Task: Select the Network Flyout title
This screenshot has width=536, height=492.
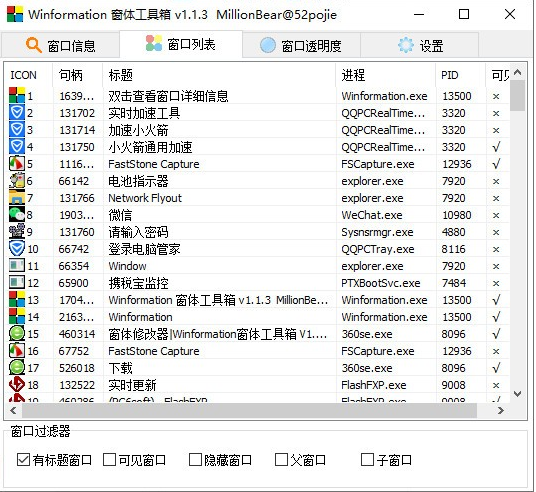Action: click(x=145, y=198)
